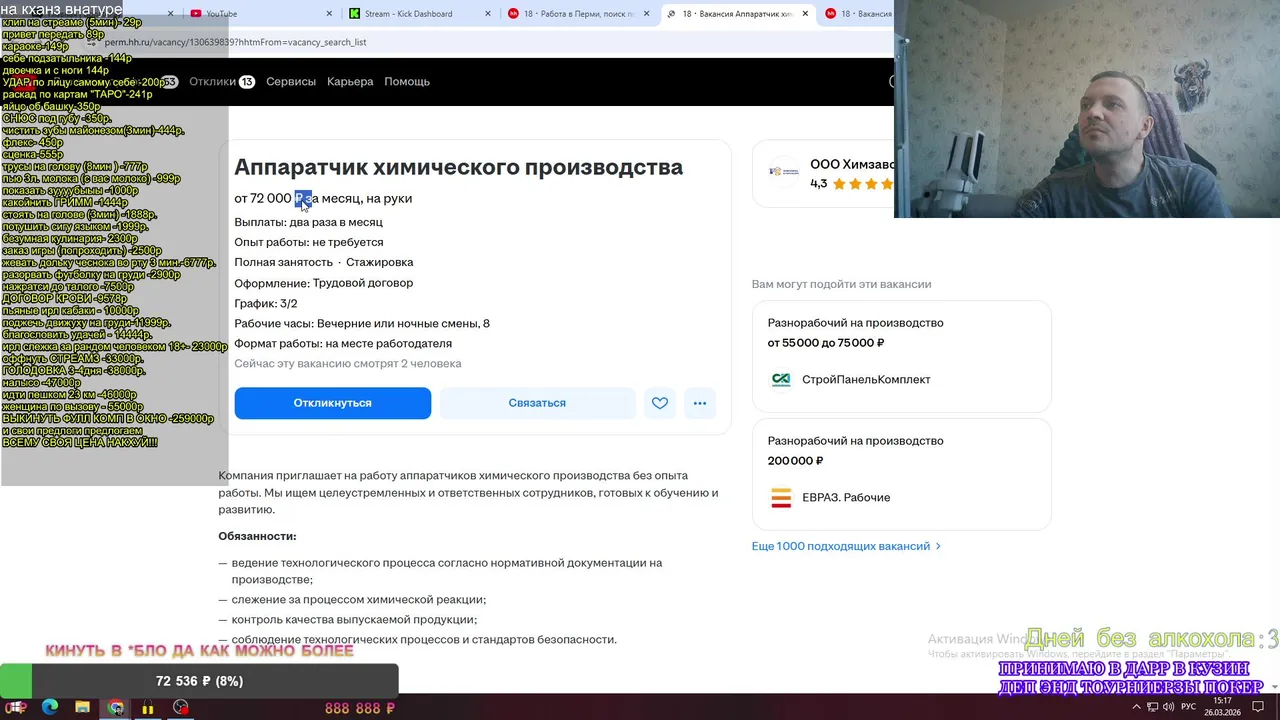Open Microsoft Edge from the taskbar

point(50,708)
